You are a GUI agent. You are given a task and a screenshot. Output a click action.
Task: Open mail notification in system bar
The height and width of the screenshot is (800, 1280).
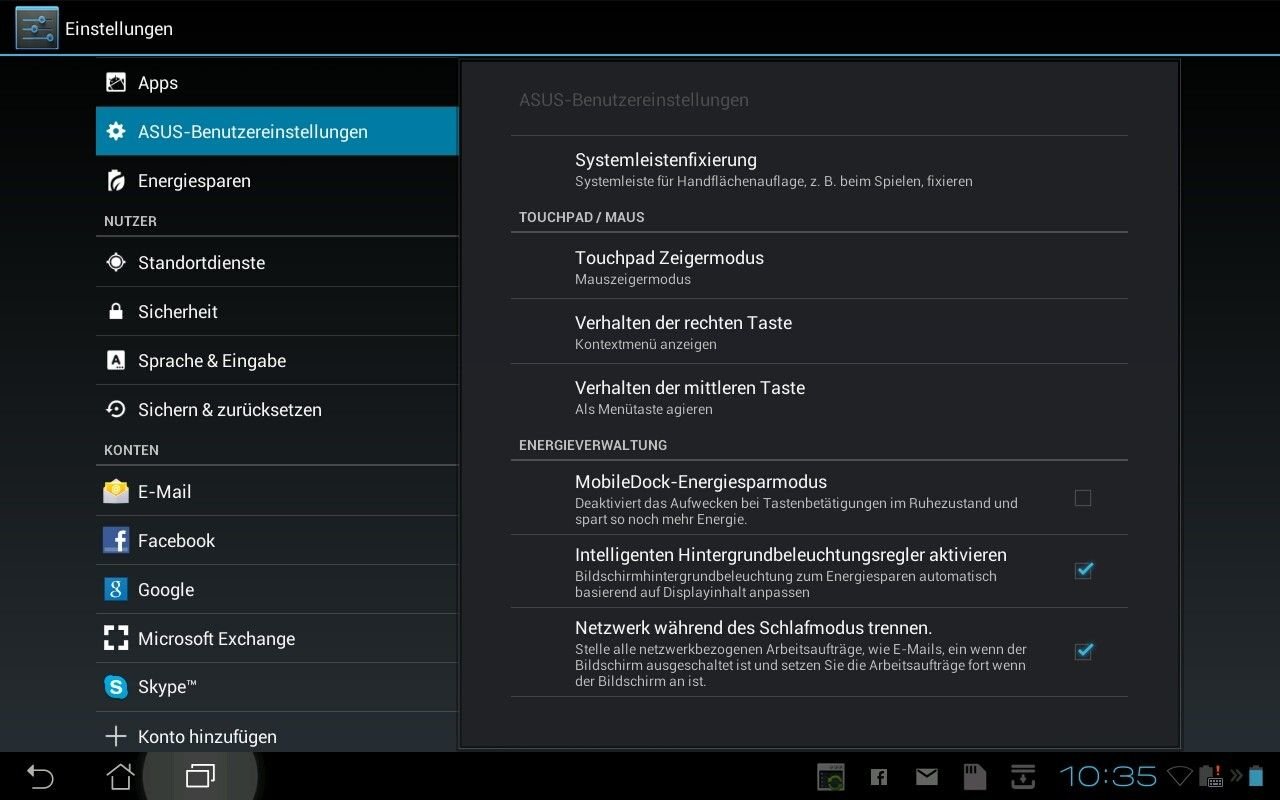click(x=927, y=777)
